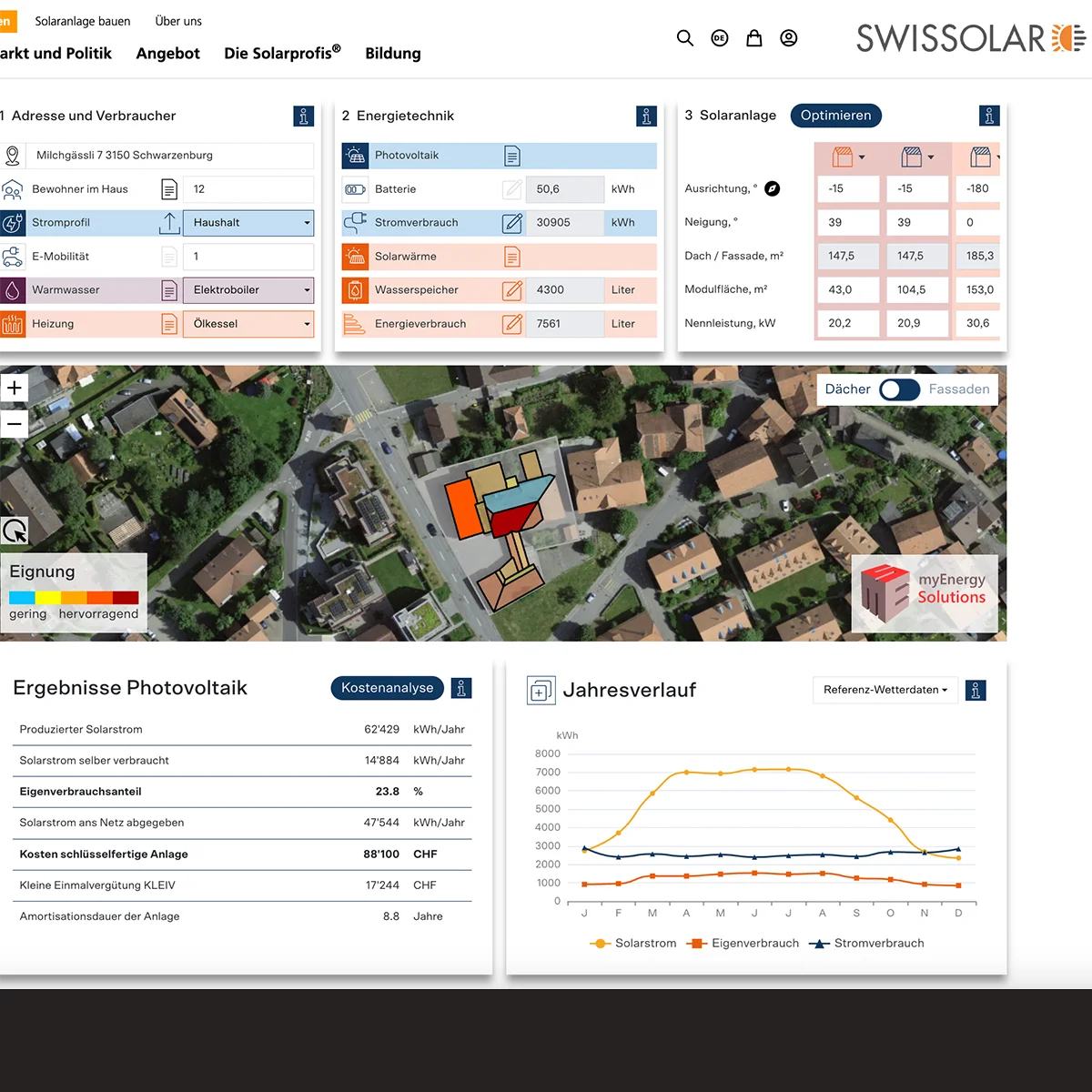Open the Ölkessel Heizung dropdown
The height and width of the screenshot is (1092, 1092).
(x=248, y=324)
